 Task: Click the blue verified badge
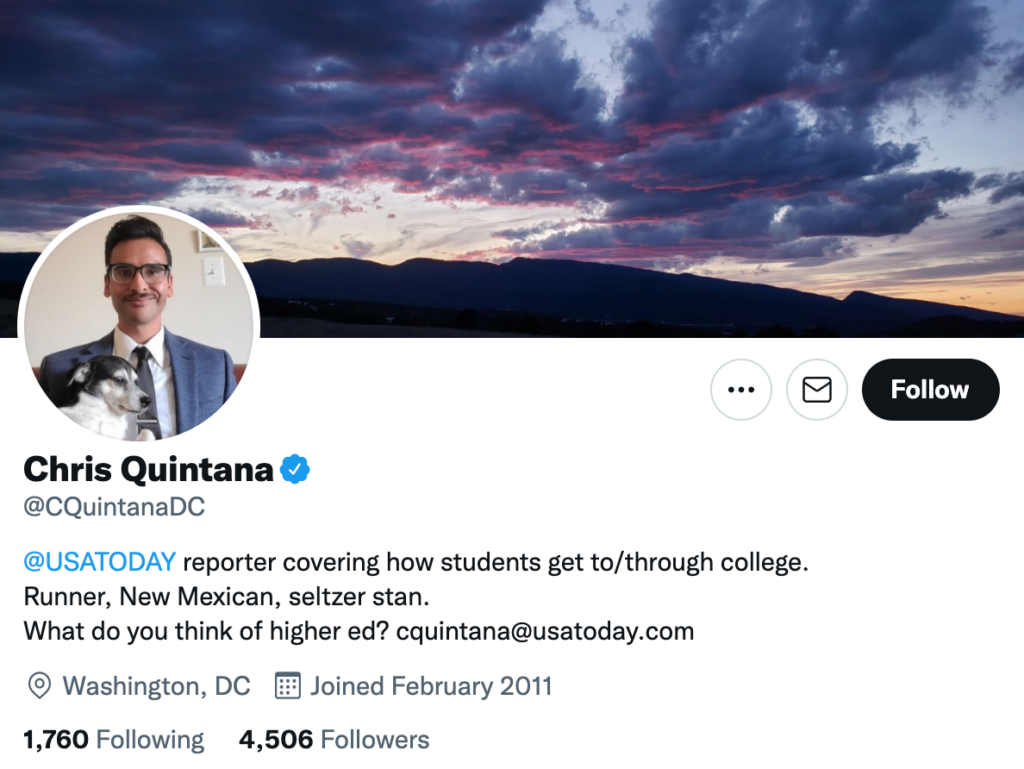point(295,469)
